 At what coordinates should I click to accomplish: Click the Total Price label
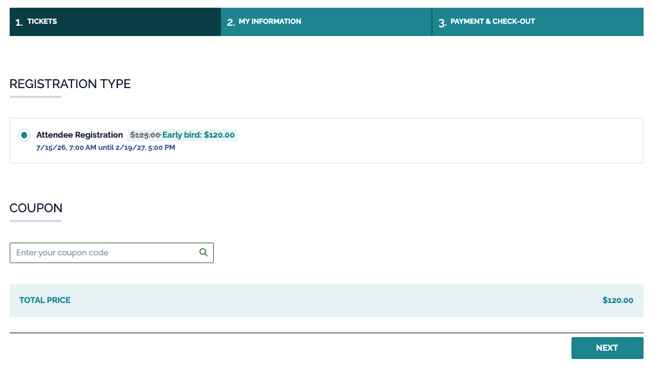[45, 300]
